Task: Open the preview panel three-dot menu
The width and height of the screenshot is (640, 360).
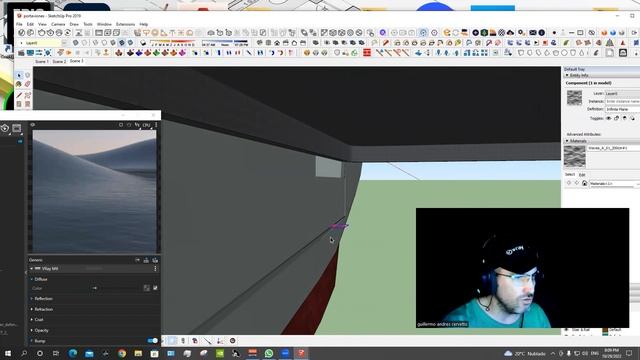Action: pyautogui.click(x=156, y=125)
